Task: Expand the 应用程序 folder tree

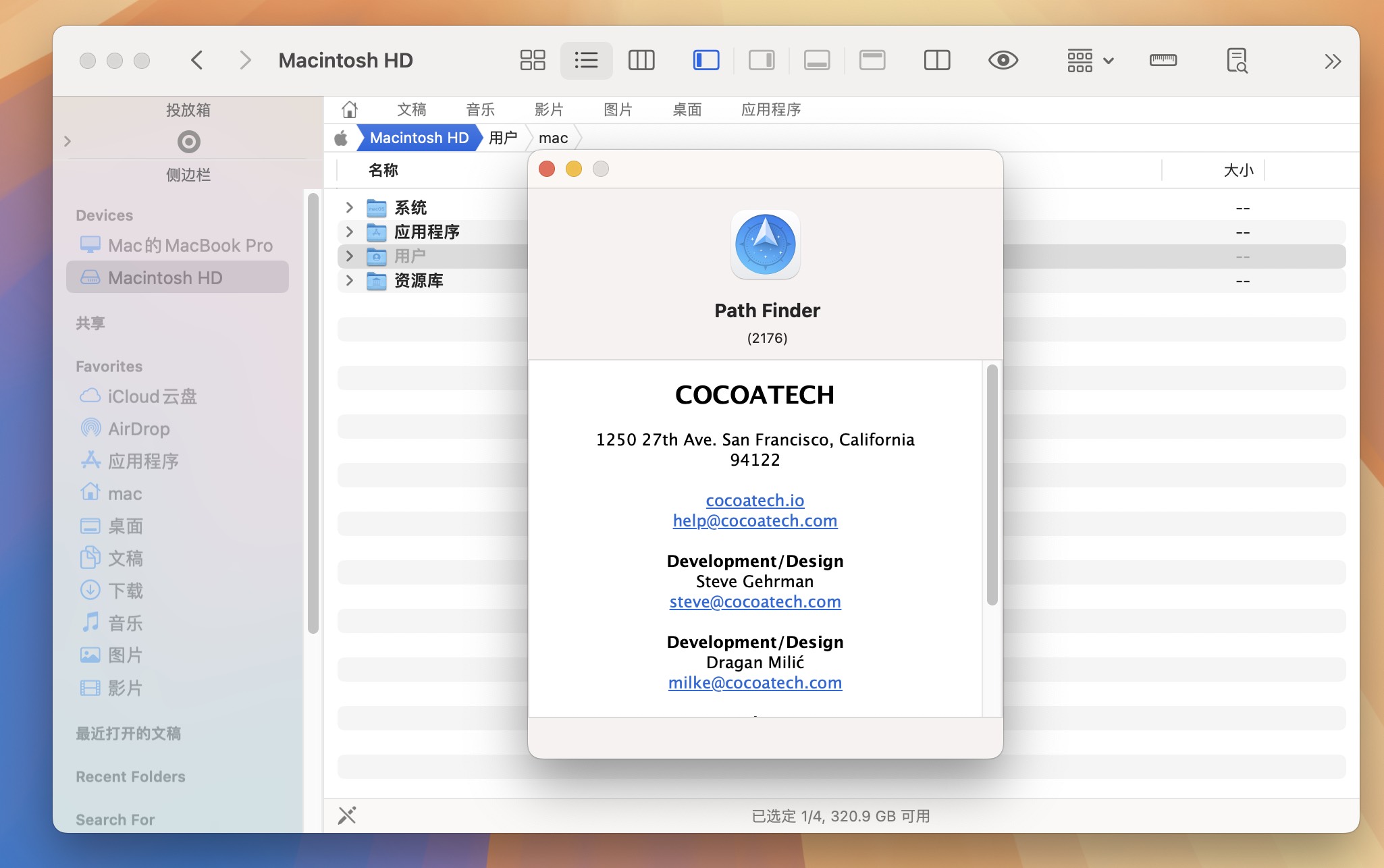Action: (349, 231)
